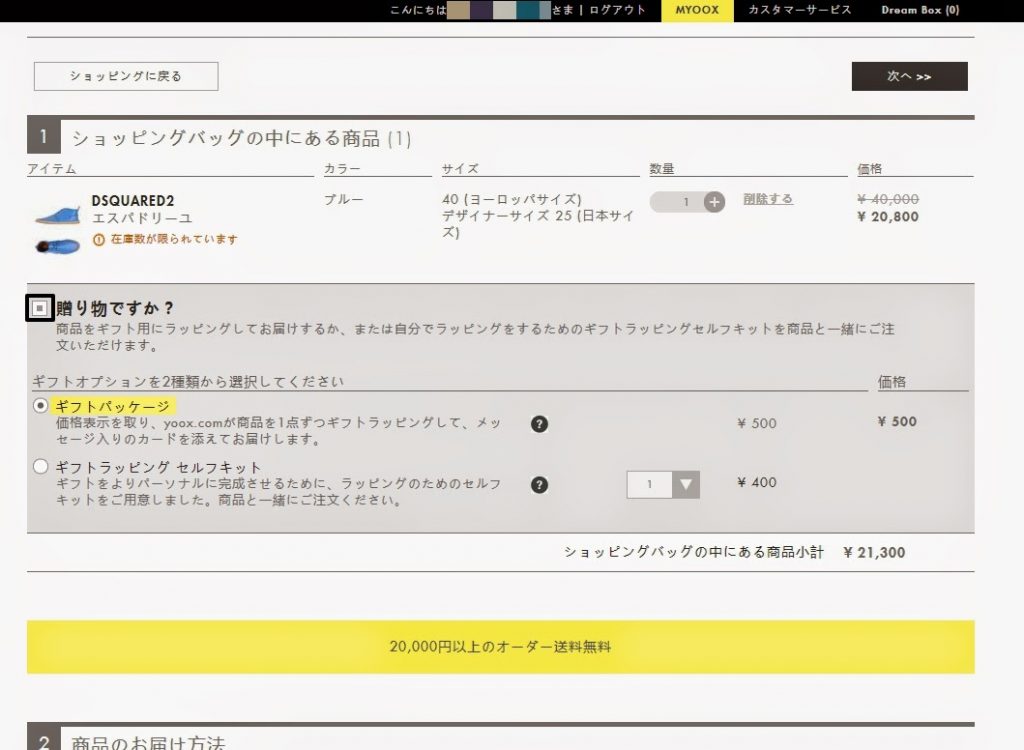Select the ギフトラッピング セルフキット radio button
The height and width of the screenshot is (750, 1024).
click(x=40, y=466)
